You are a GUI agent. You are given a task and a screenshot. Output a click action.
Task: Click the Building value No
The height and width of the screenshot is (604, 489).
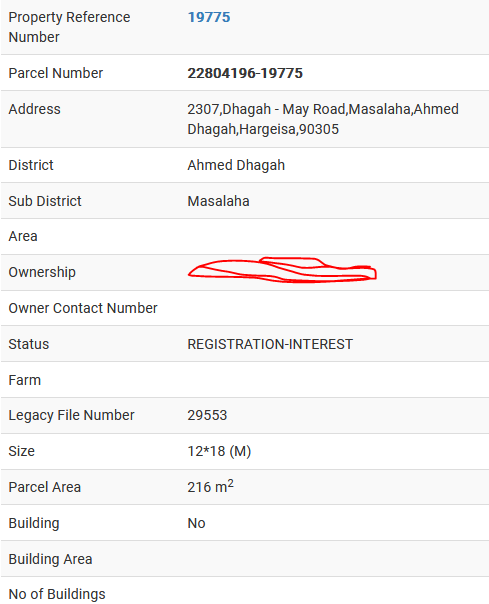pyautogui.click(x=197, y=523)
